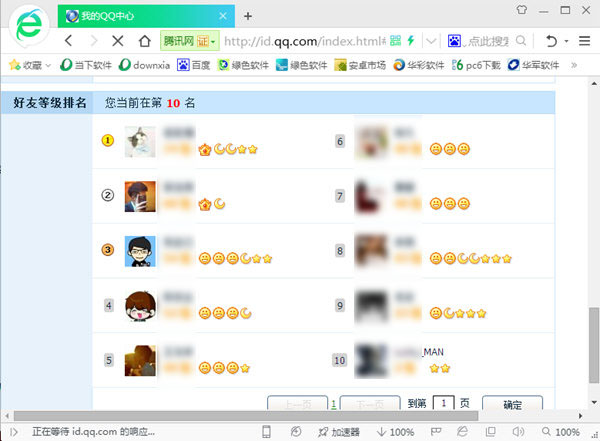Mute page sound speaker icon
The height and width of the screenshot is (441, 600).
518,432
